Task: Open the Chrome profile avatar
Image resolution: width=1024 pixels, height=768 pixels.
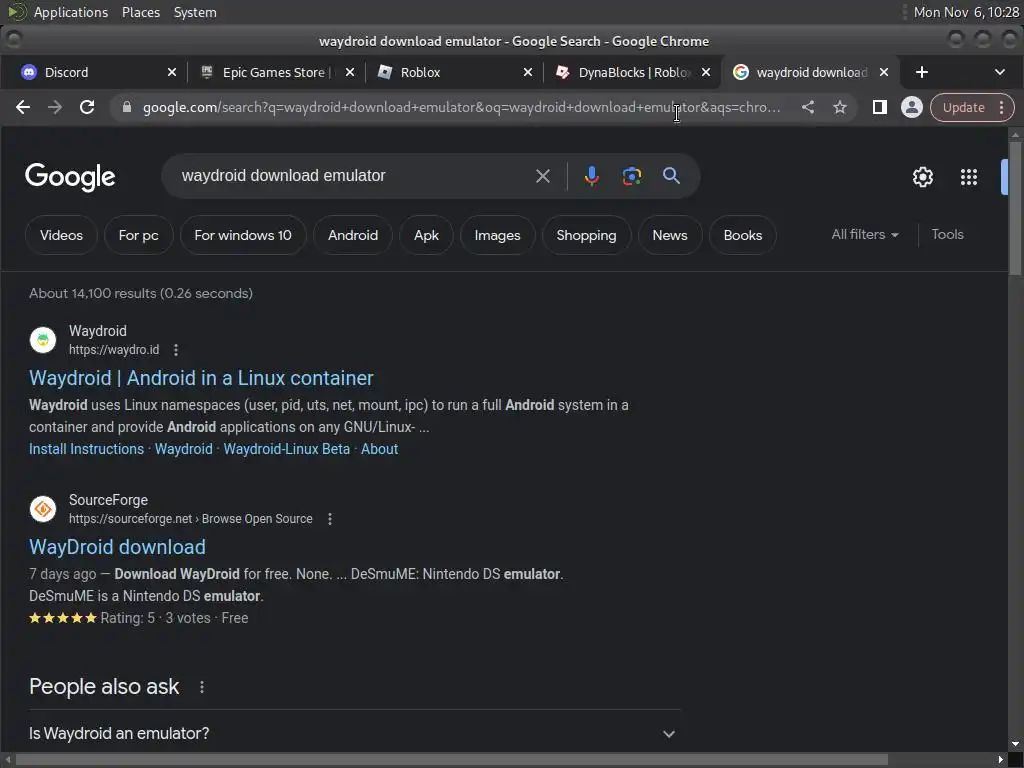Action: click(x=912, y=107)
